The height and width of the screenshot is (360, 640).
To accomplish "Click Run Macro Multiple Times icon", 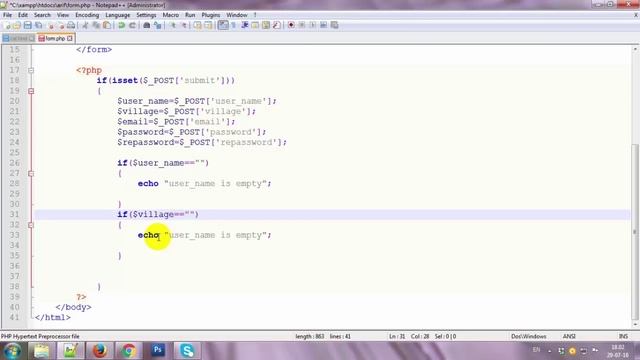I will (x=323, y=25).
